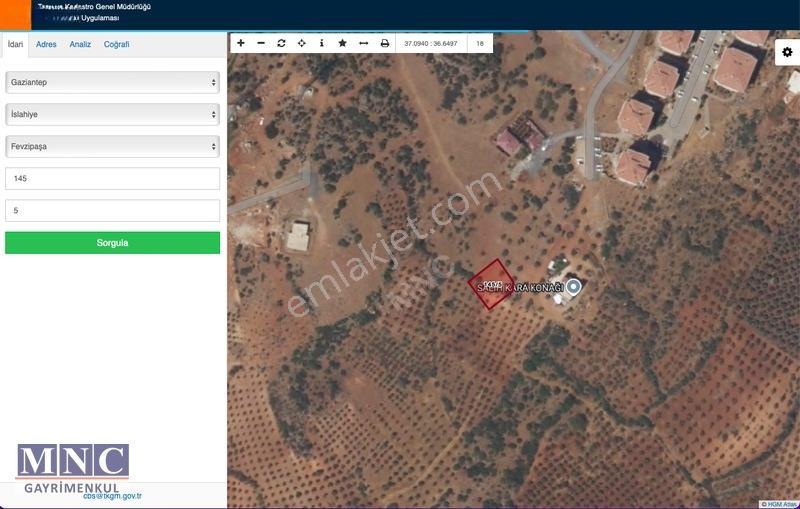Screen dimensions: 800x509
Task: Click the star favorites icon
Action: 342,43
